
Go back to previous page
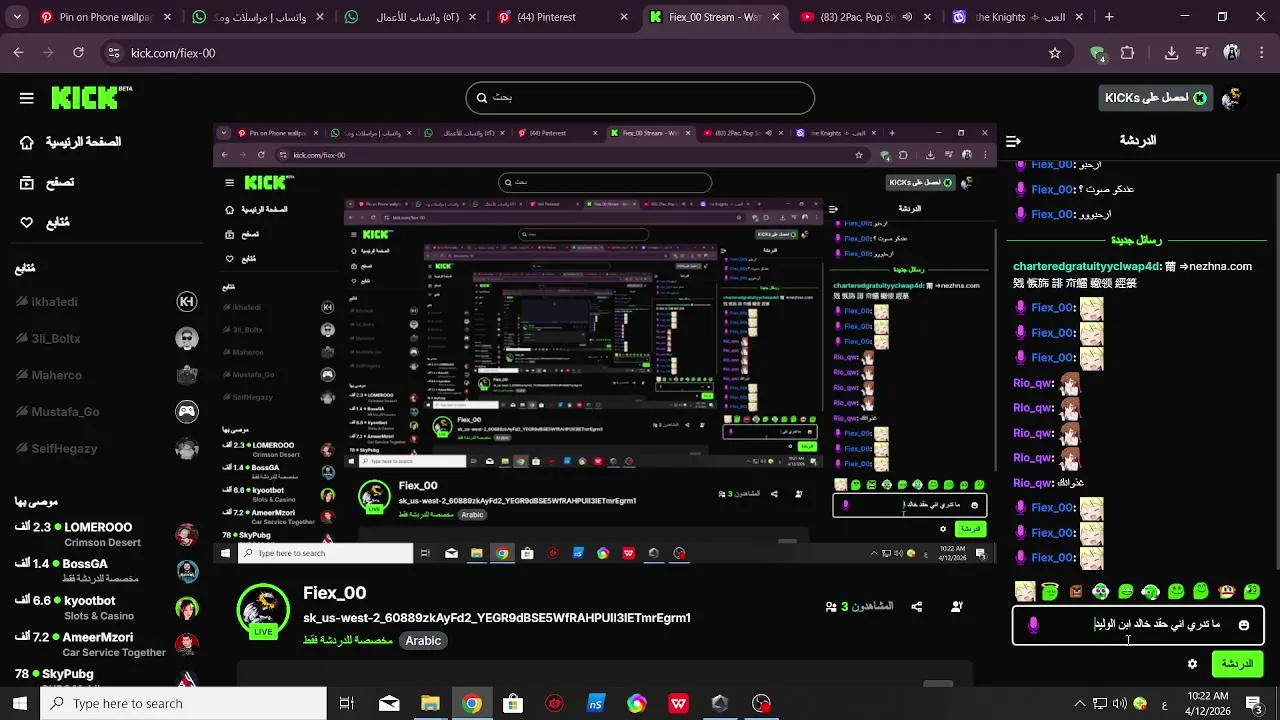(19, 53)
